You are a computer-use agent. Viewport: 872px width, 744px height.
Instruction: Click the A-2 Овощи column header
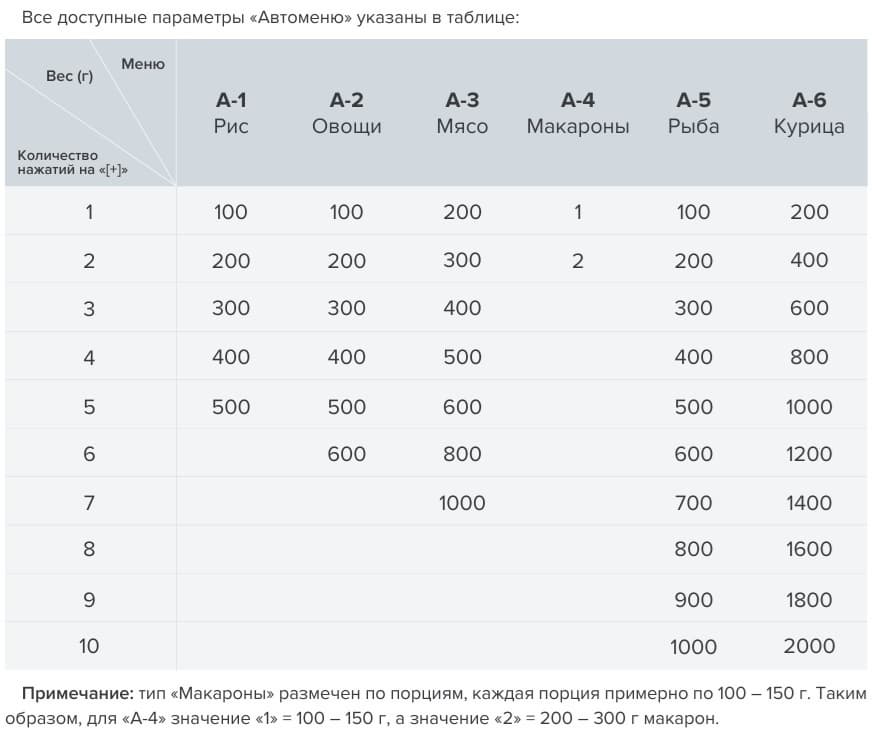346,113
